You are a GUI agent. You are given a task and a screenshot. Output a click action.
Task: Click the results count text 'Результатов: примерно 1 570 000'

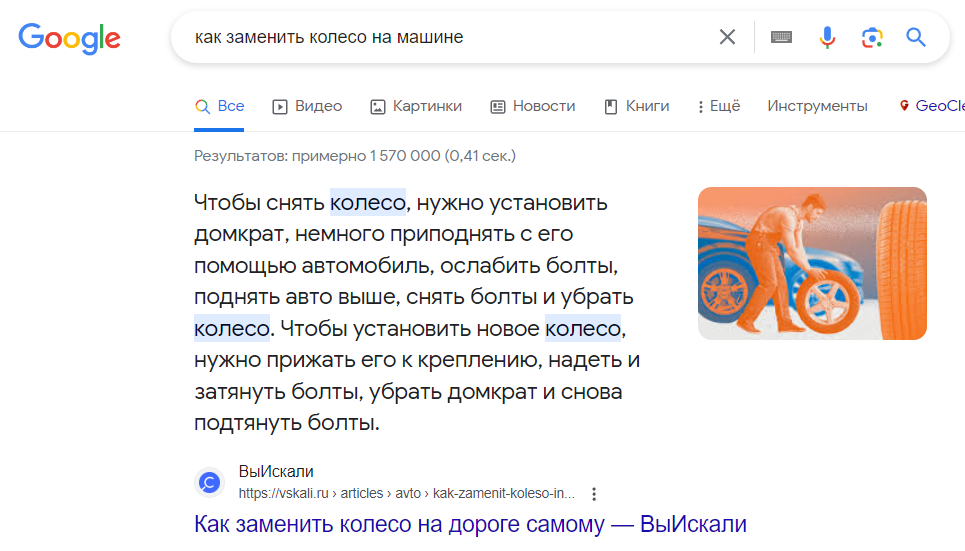(x=354, y=156)
